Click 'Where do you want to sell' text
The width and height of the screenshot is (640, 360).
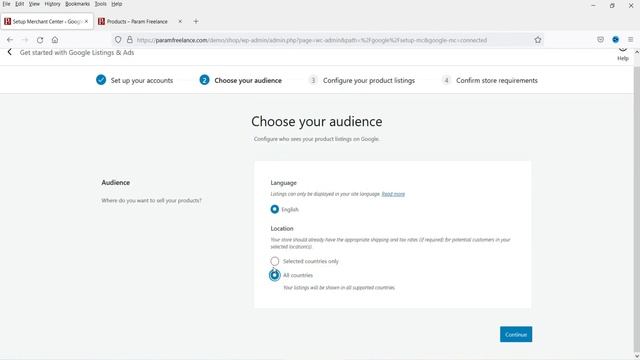[151, 200]
